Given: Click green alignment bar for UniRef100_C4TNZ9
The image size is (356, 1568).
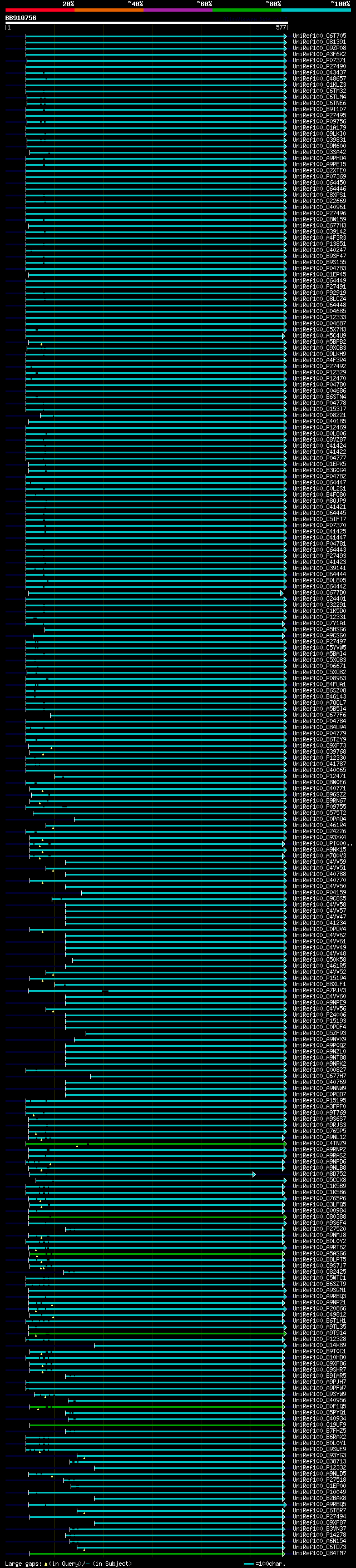Looking at the screenshot, I should click(x=156, y=1143).
